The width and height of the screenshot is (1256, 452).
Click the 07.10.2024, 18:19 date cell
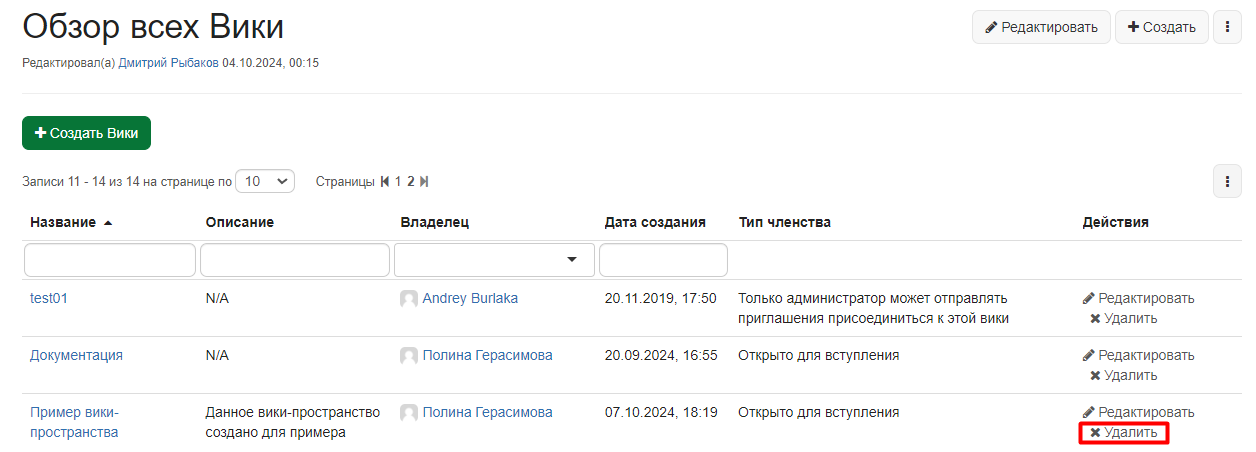click(x=660, y=412)
